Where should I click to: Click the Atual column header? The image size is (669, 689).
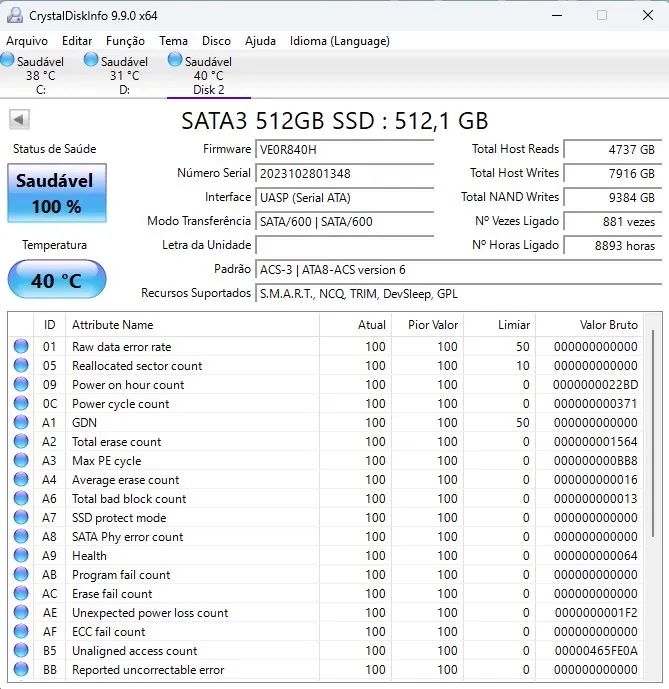(x=355, y=325)
